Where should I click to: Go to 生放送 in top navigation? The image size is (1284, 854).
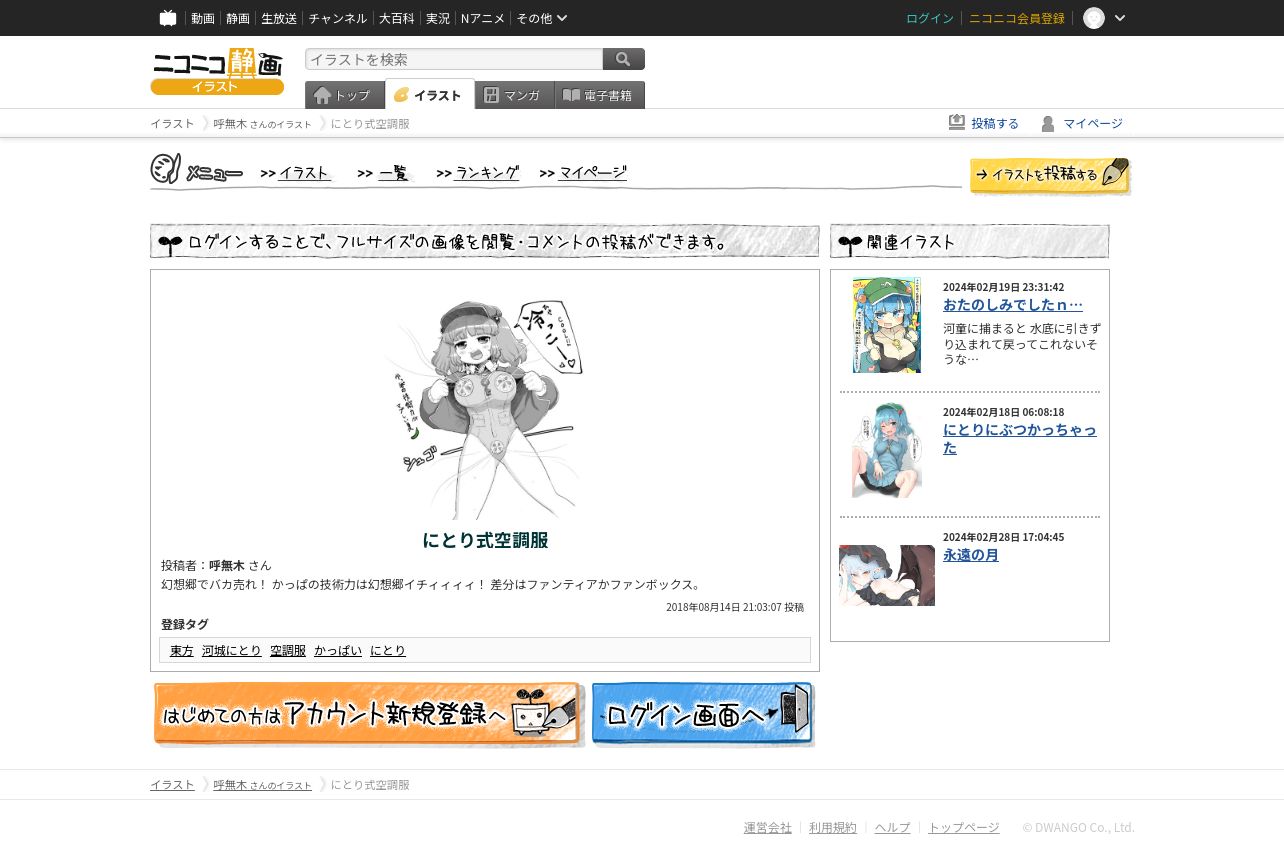(279, 18)
